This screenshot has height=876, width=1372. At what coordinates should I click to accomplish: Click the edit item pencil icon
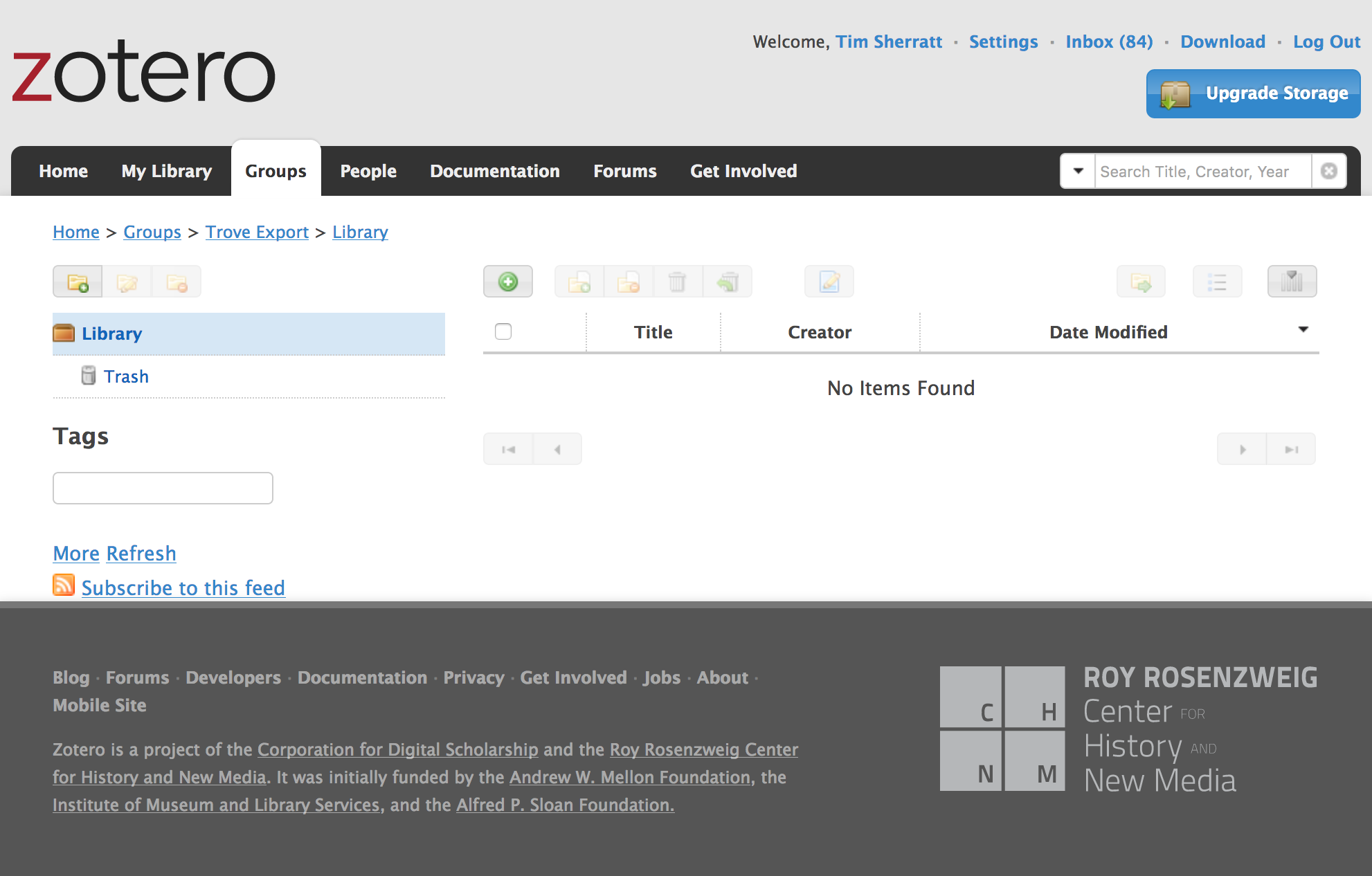(829, 282)
